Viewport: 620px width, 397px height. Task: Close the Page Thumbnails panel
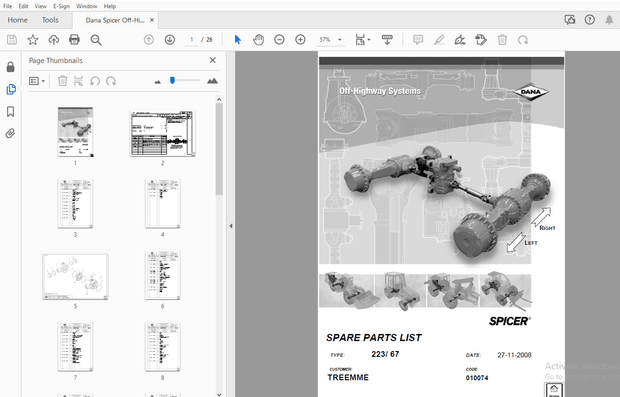coord(213,60)
